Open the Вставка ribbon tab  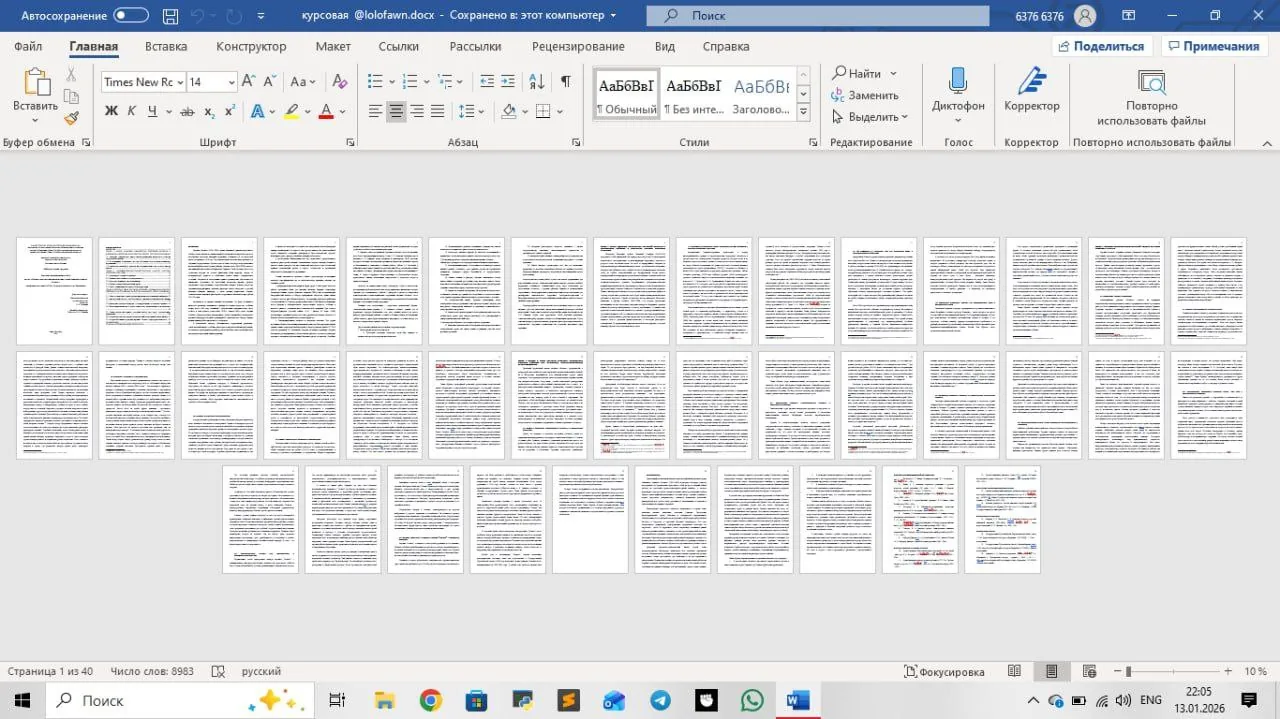pos(166,46)
